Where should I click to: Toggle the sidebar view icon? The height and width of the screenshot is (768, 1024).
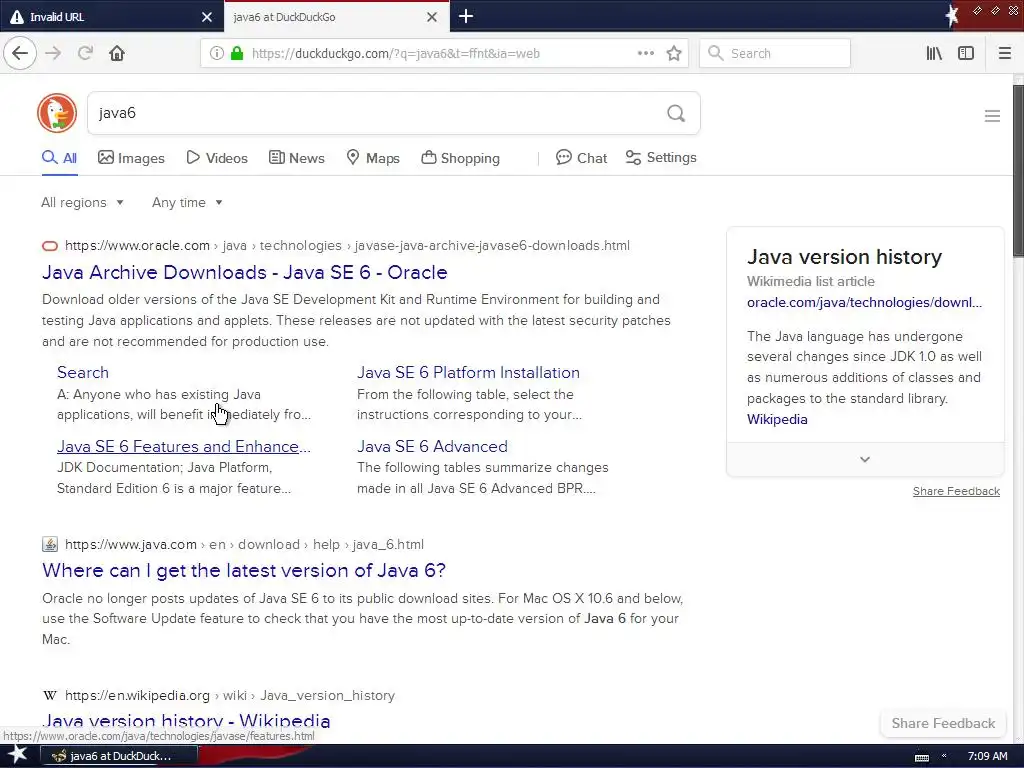(x=966, y=54)
